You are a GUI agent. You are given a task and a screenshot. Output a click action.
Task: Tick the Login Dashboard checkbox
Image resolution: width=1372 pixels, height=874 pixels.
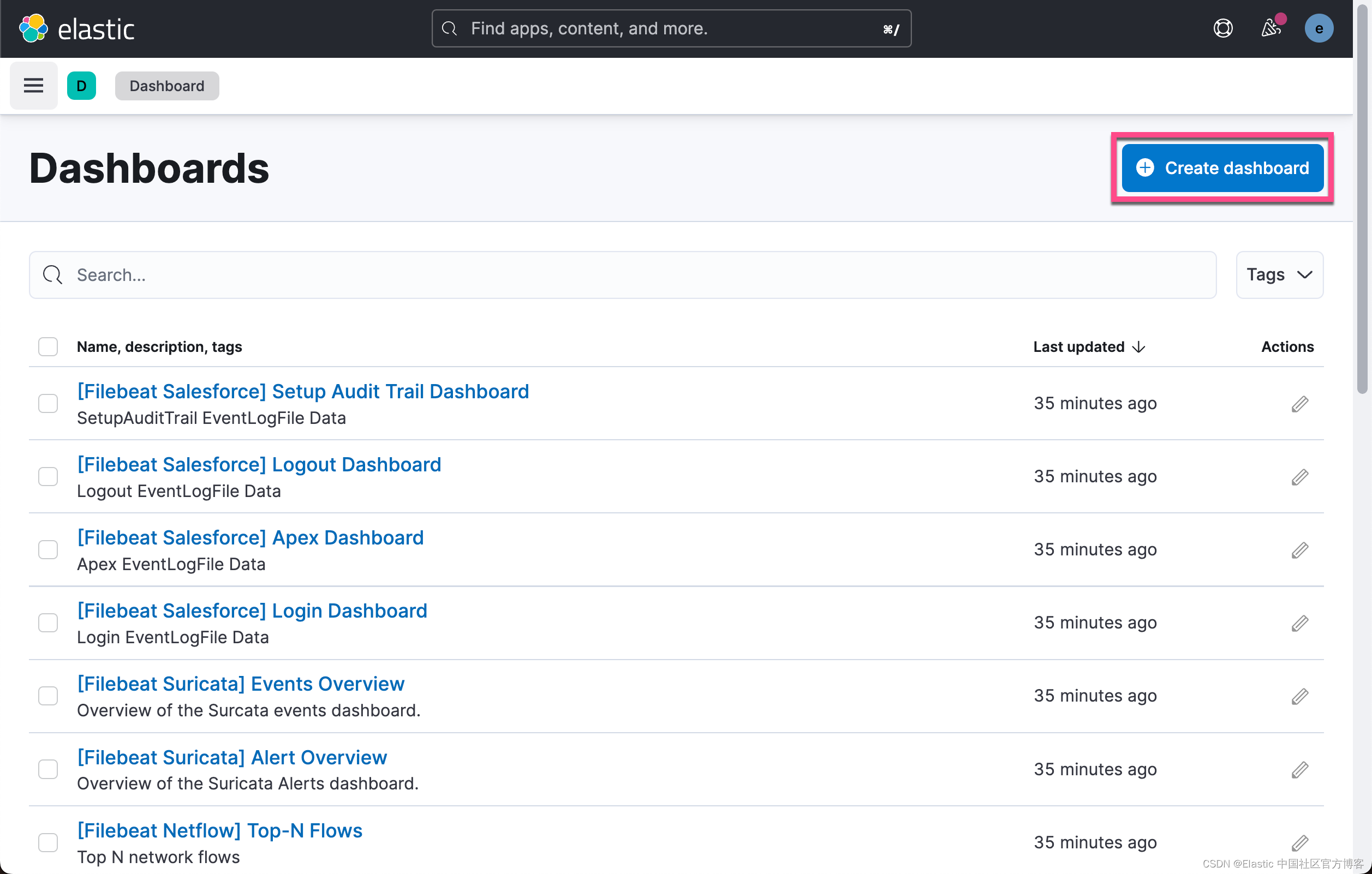[48, 622]
